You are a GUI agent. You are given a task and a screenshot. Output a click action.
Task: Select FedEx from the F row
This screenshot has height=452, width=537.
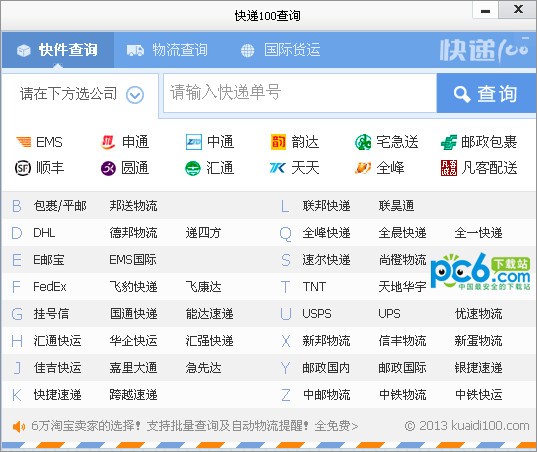(50, 287)
